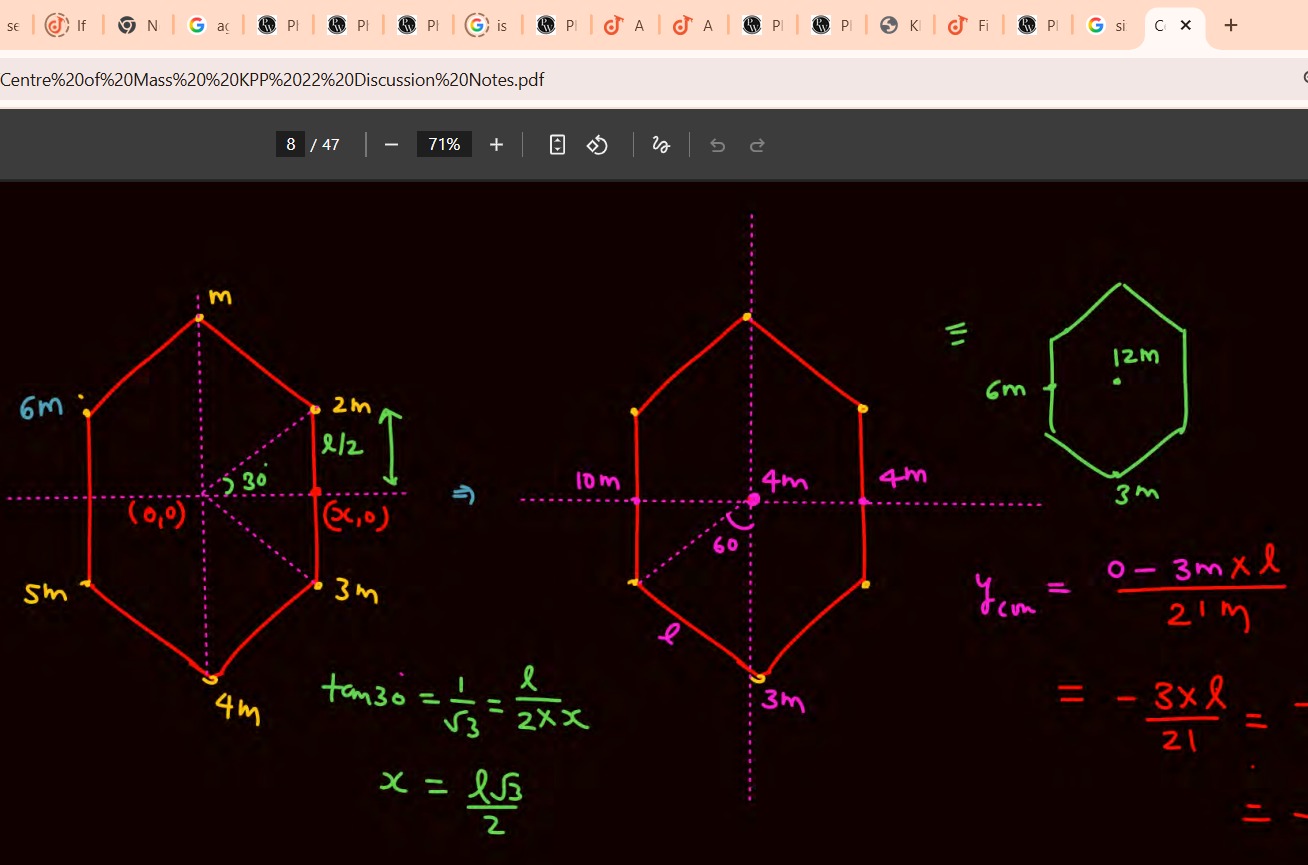Image resolution: width=1308 pixels, height=865 pixels.
Task: Close the active PDF tab
Action: (1186, 26)
